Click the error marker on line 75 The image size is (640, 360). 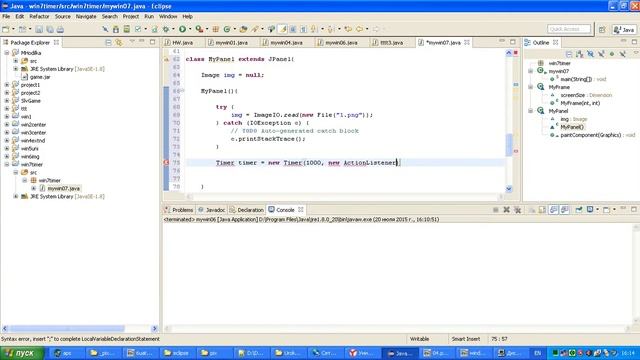(166, 162)
